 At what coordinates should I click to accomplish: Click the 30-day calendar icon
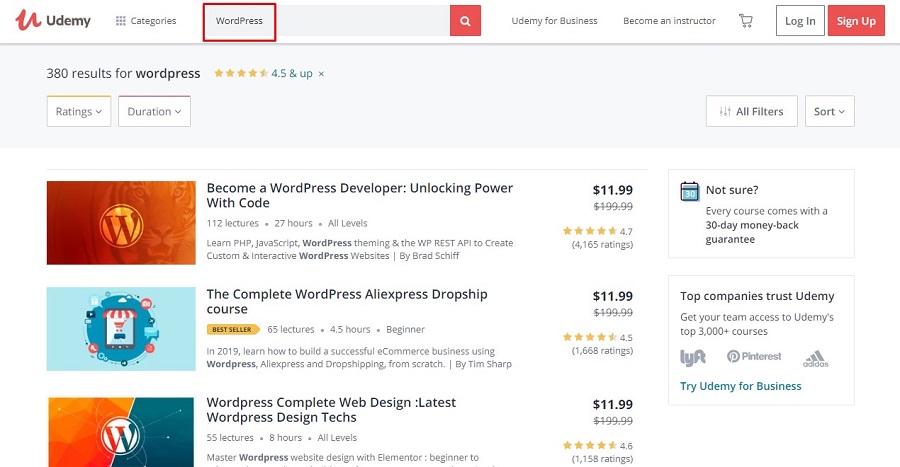pos(689,191)
